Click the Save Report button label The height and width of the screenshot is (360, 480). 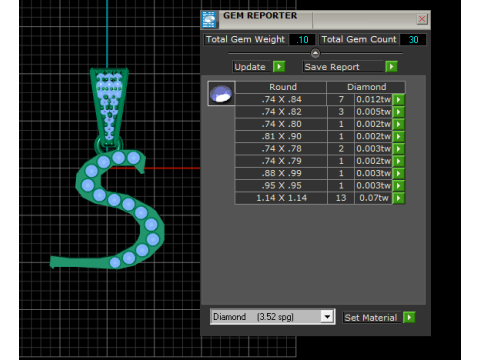tap(343, 67)
